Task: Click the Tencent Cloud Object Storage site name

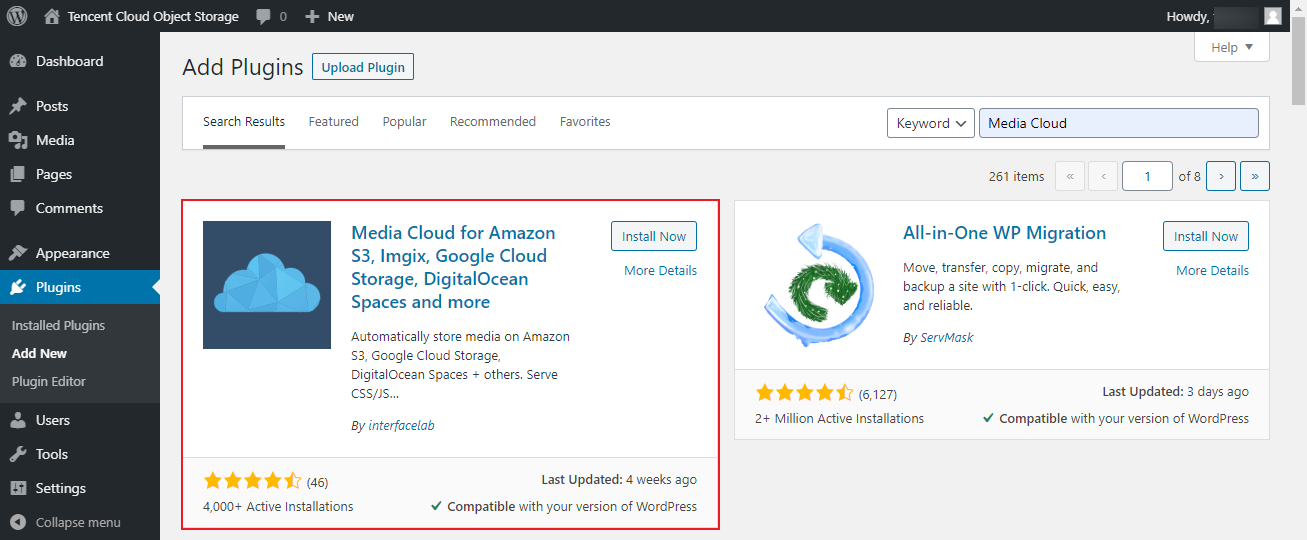Action: tap(153, 16)
